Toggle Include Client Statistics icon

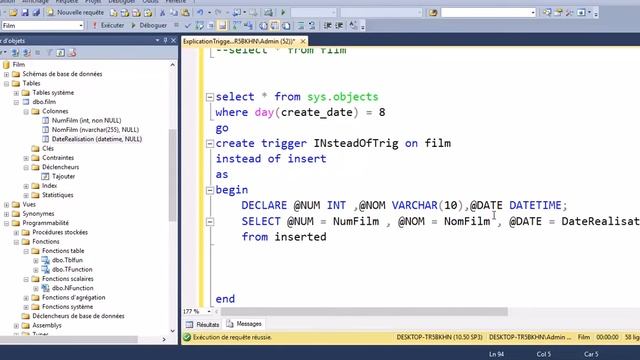248,26
